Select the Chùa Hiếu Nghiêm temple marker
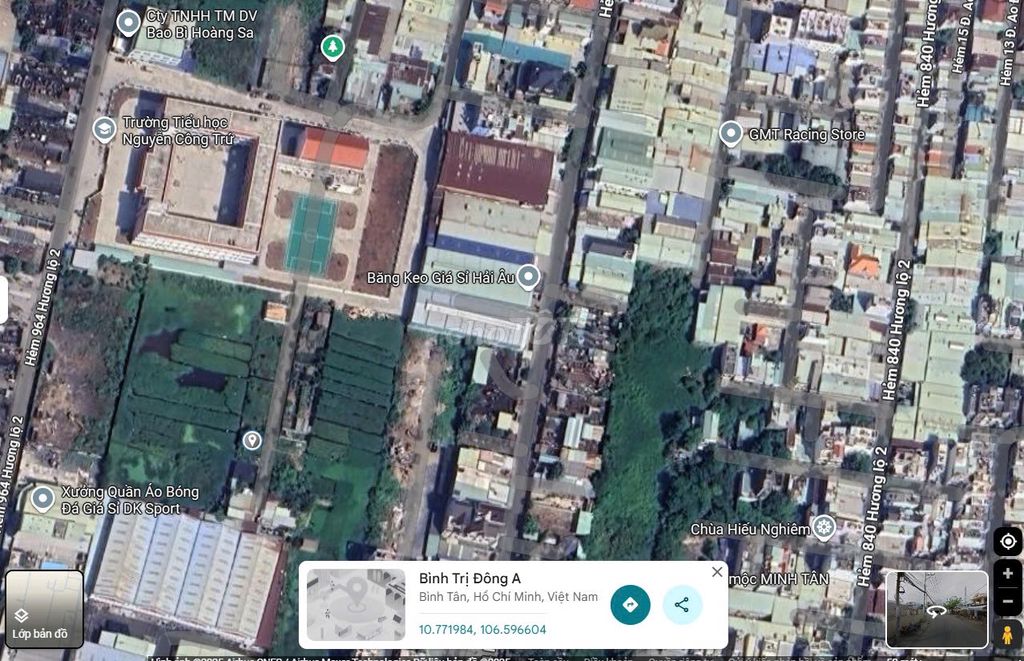This screenshot has width=1024, height=661. tap(823, 527)
